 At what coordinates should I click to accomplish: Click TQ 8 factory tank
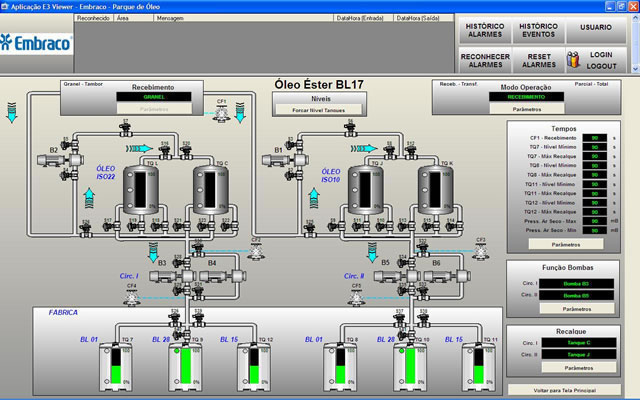[x=340, y=367]
